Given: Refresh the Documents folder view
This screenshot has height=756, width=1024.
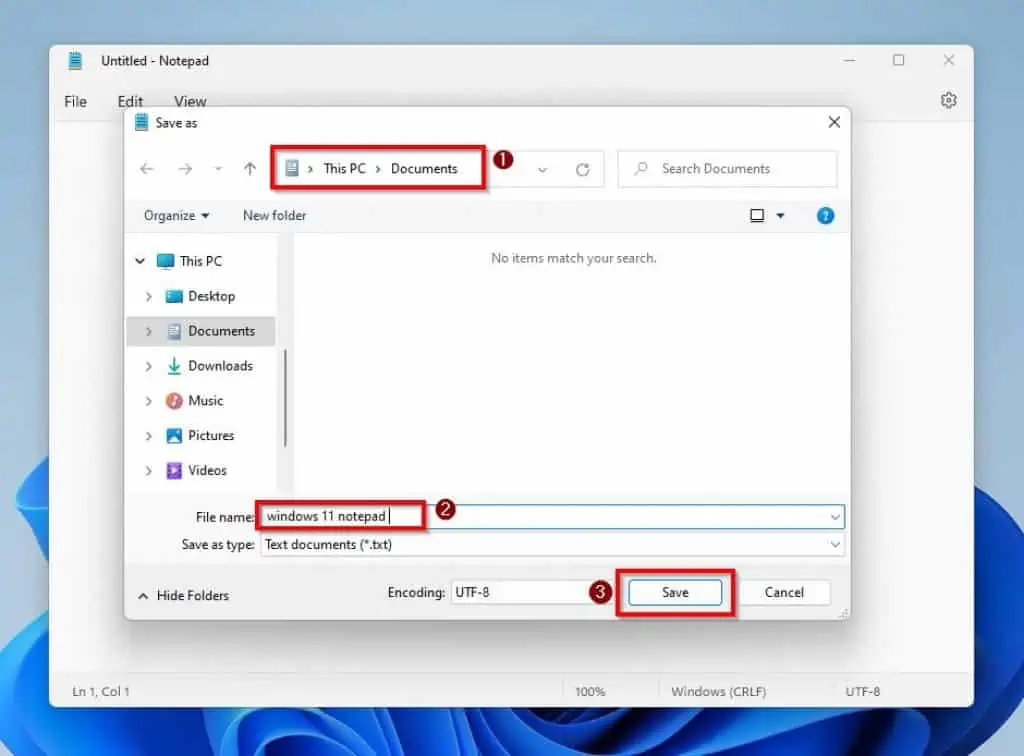Looking at the screenshot, I should (x=583, y=170).
